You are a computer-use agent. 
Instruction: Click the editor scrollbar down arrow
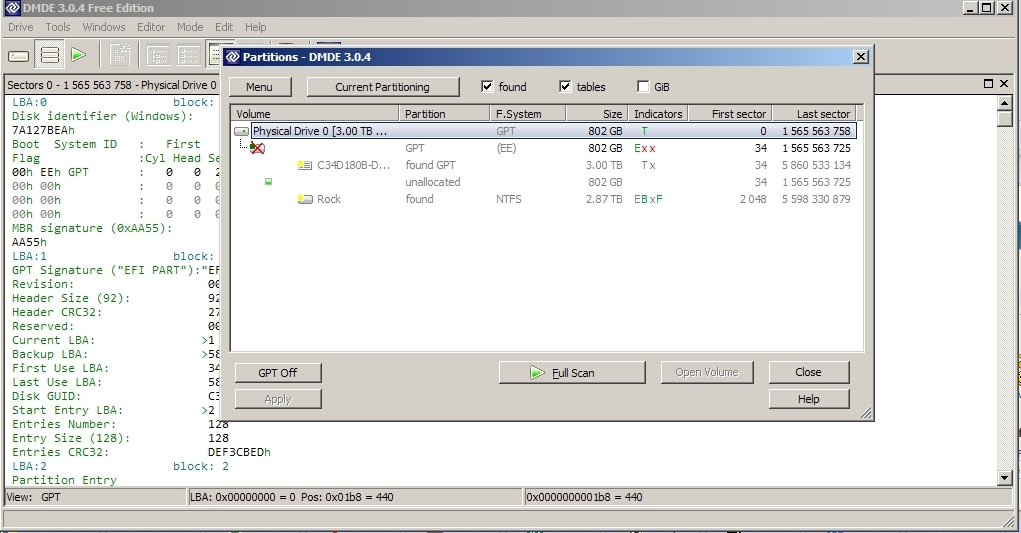[1004, 478]
